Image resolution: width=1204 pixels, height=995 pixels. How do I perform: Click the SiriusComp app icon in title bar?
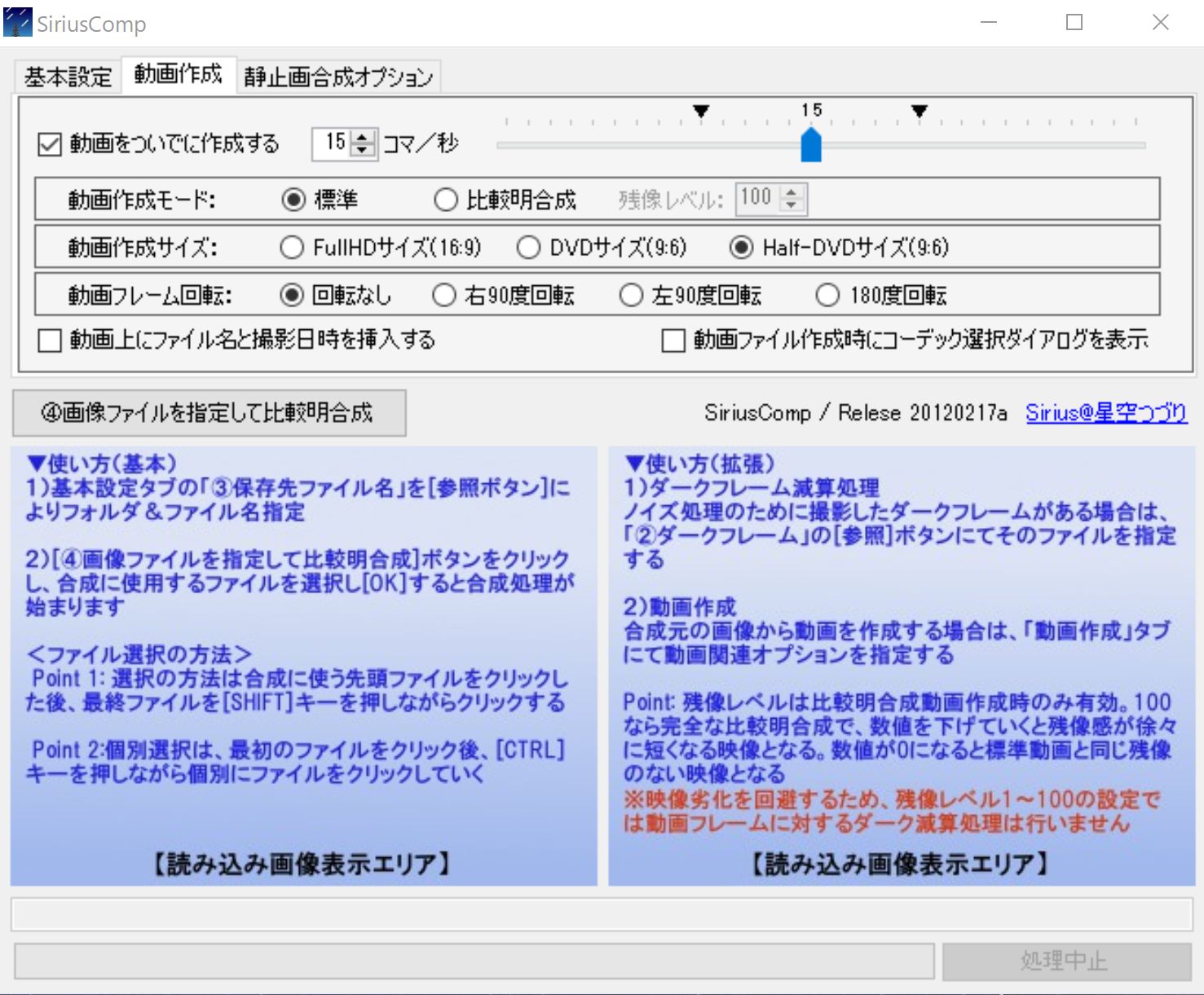(18, 23)
